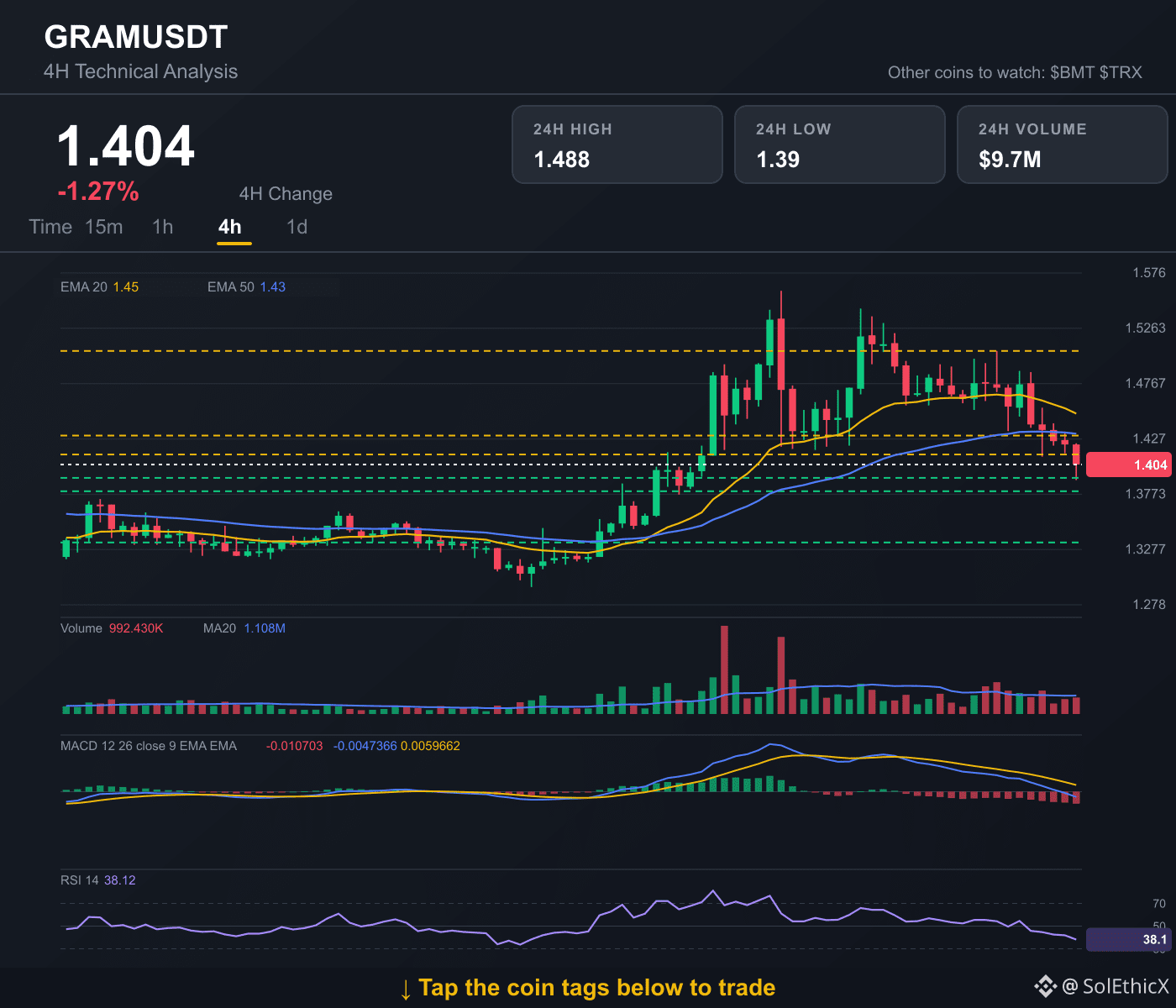Click the 1.427 price axis label
The height and width of the screenshot is (1008, 1176).
coord(1149,438)
